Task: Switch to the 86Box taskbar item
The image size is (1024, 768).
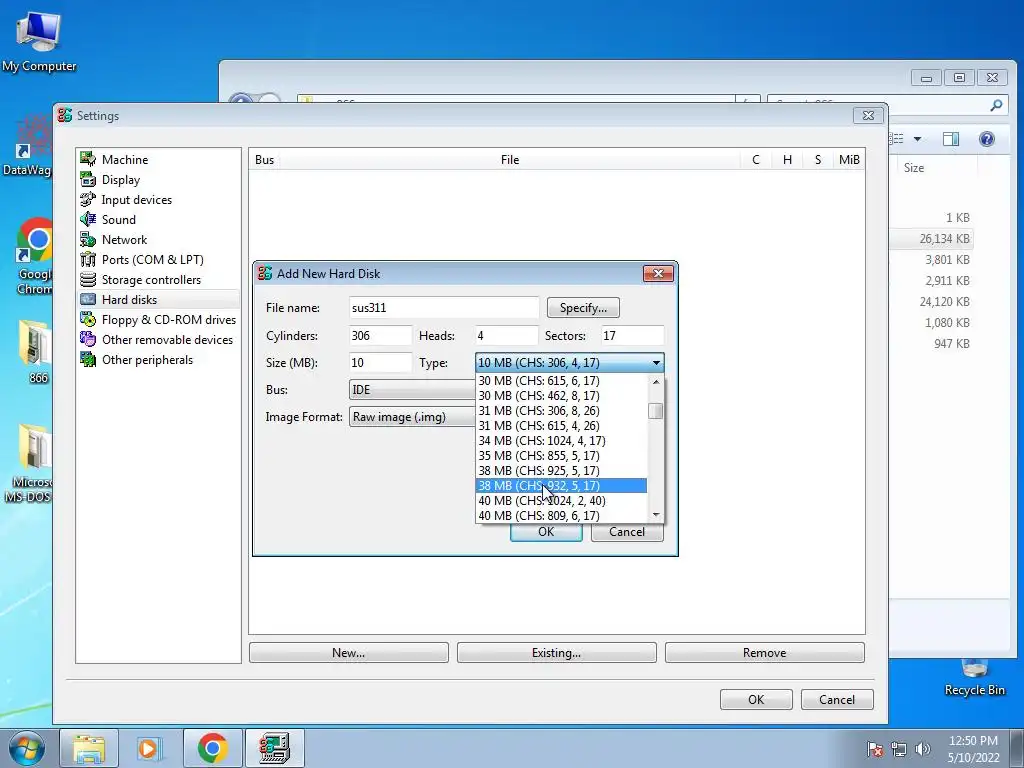Action: click(x=274, y=748)
